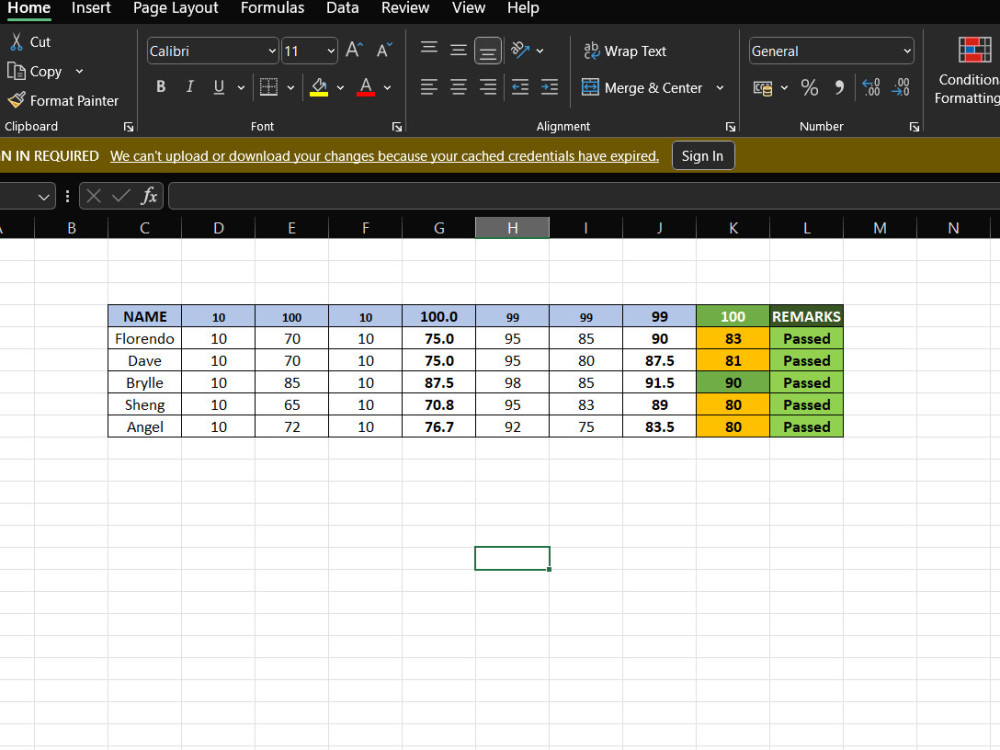Align text right
This screenshot has height=750, width=1000.
tap(488, 87)
